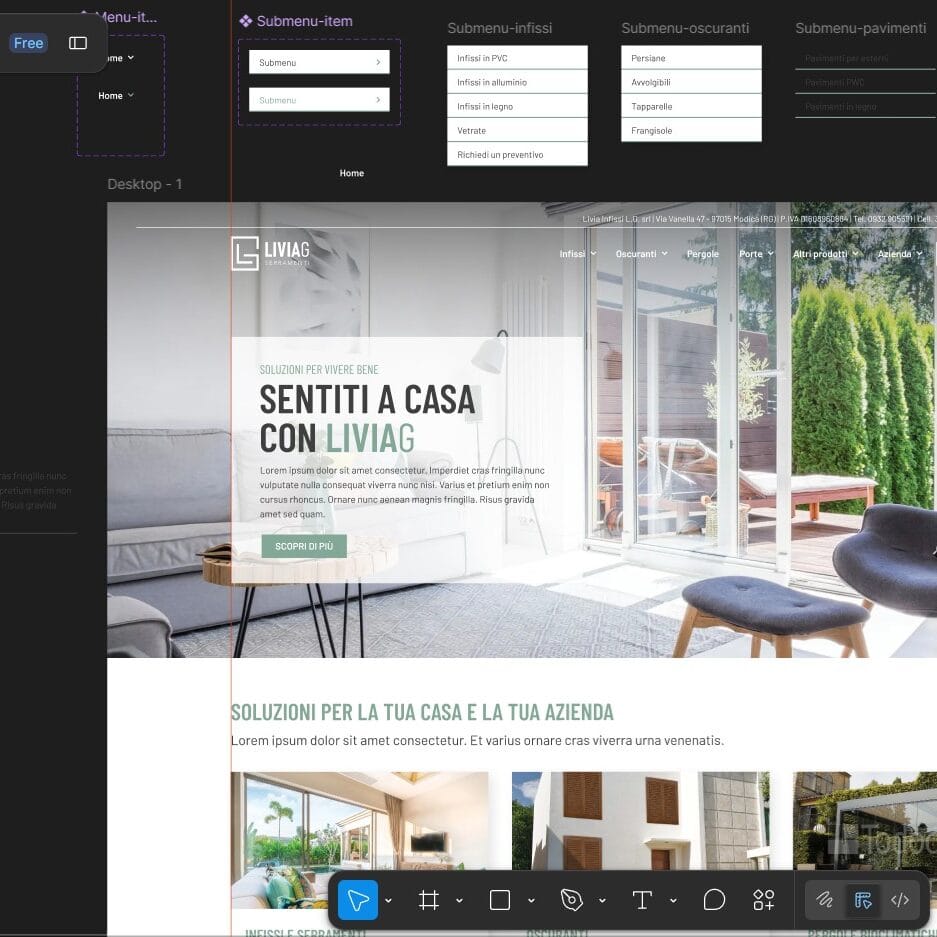Select the 'Submenu-item' component label
Image resolution: width=937 pixels, height=937 pixels.
click(304, 21)
